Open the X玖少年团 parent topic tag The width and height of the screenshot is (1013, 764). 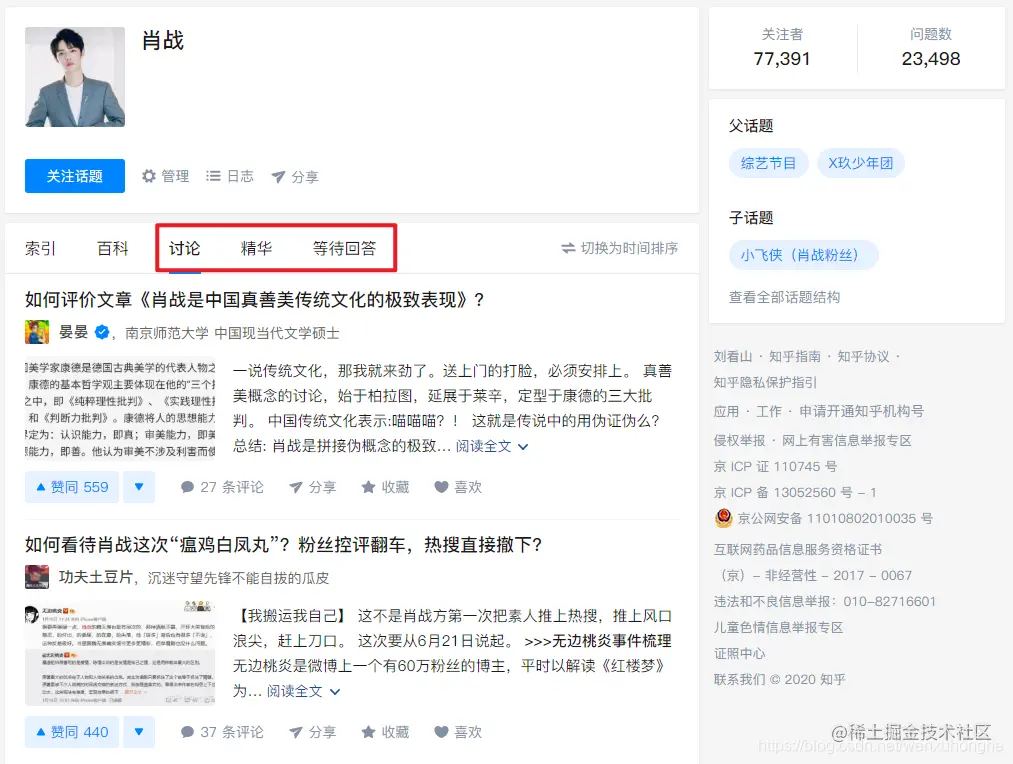point(861,163)
